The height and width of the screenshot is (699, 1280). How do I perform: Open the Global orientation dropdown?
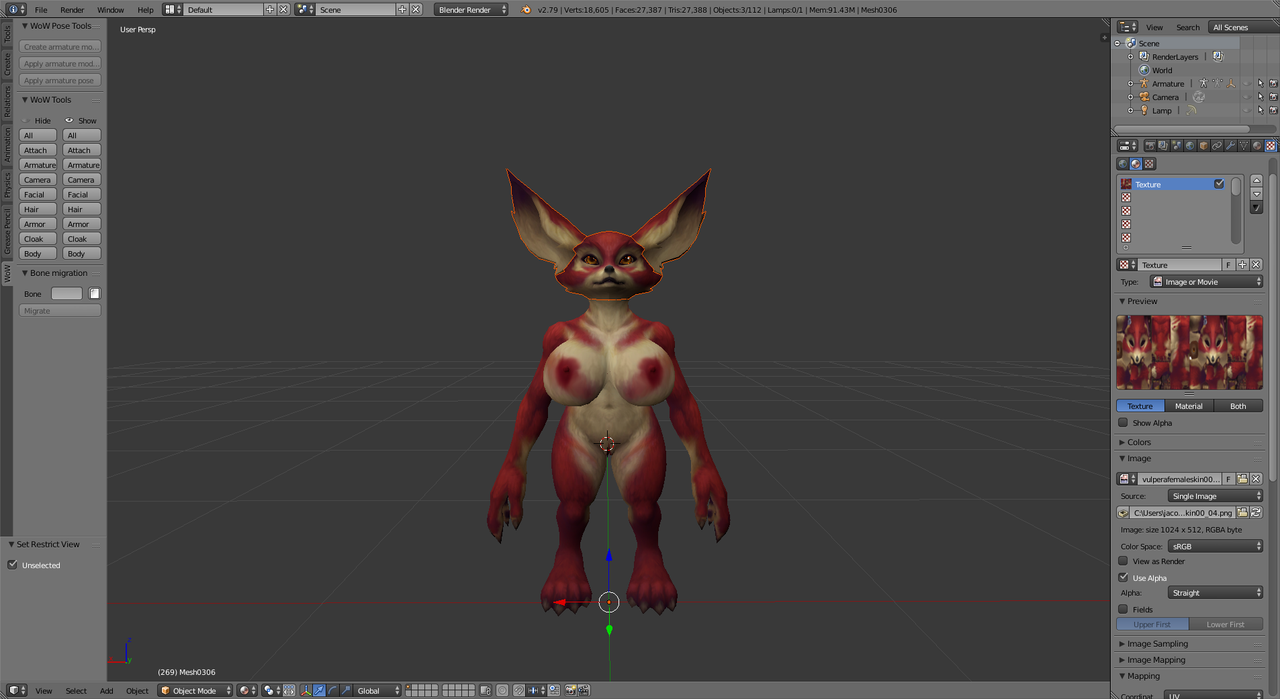click(378, 691)
